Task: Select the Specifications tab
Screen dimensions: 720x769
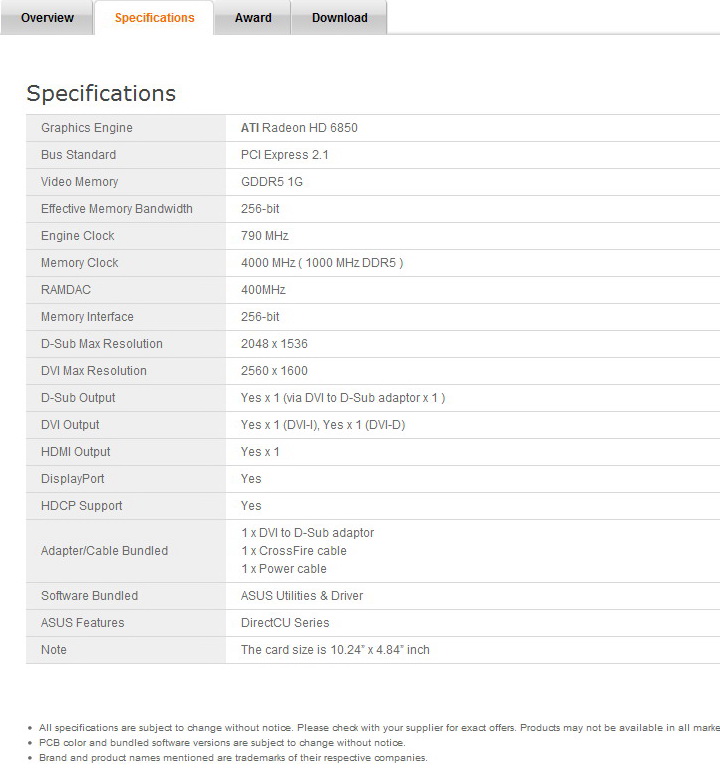Action: [154, 18]
